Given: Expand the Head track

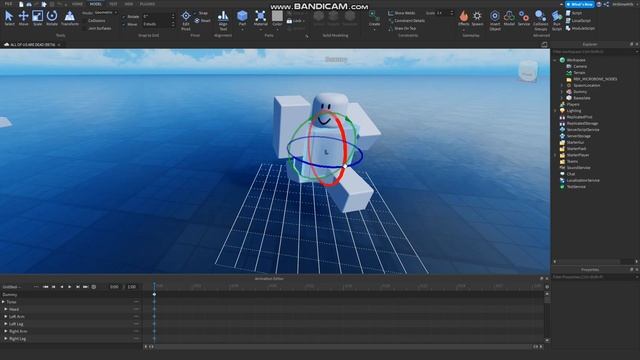Looking at the screenshot, I should coord(6,309).
